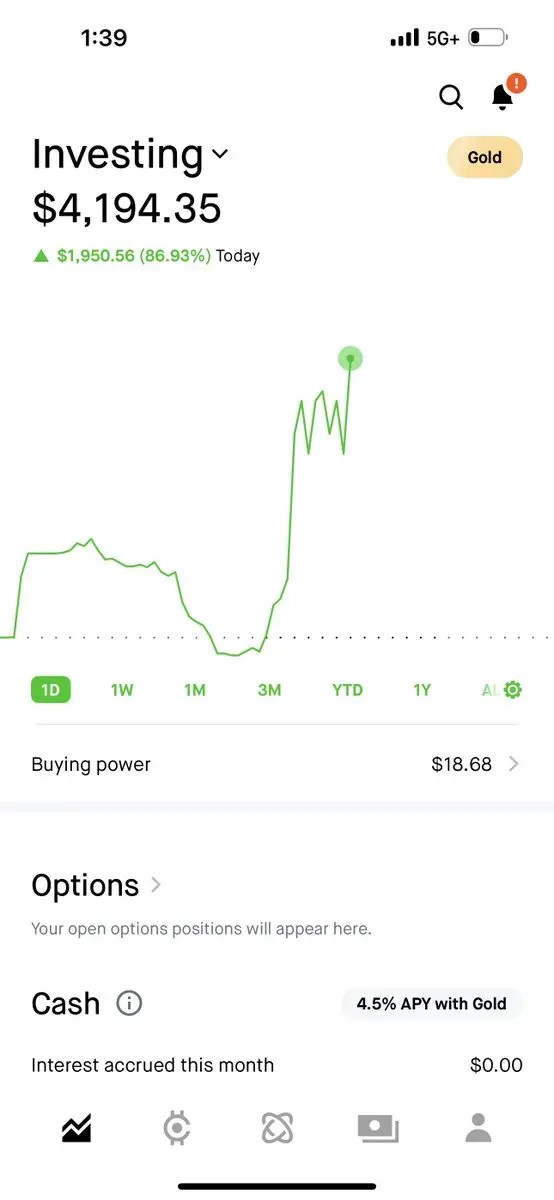
Task: Open the account profile icon
Action: click(479, 1128)
